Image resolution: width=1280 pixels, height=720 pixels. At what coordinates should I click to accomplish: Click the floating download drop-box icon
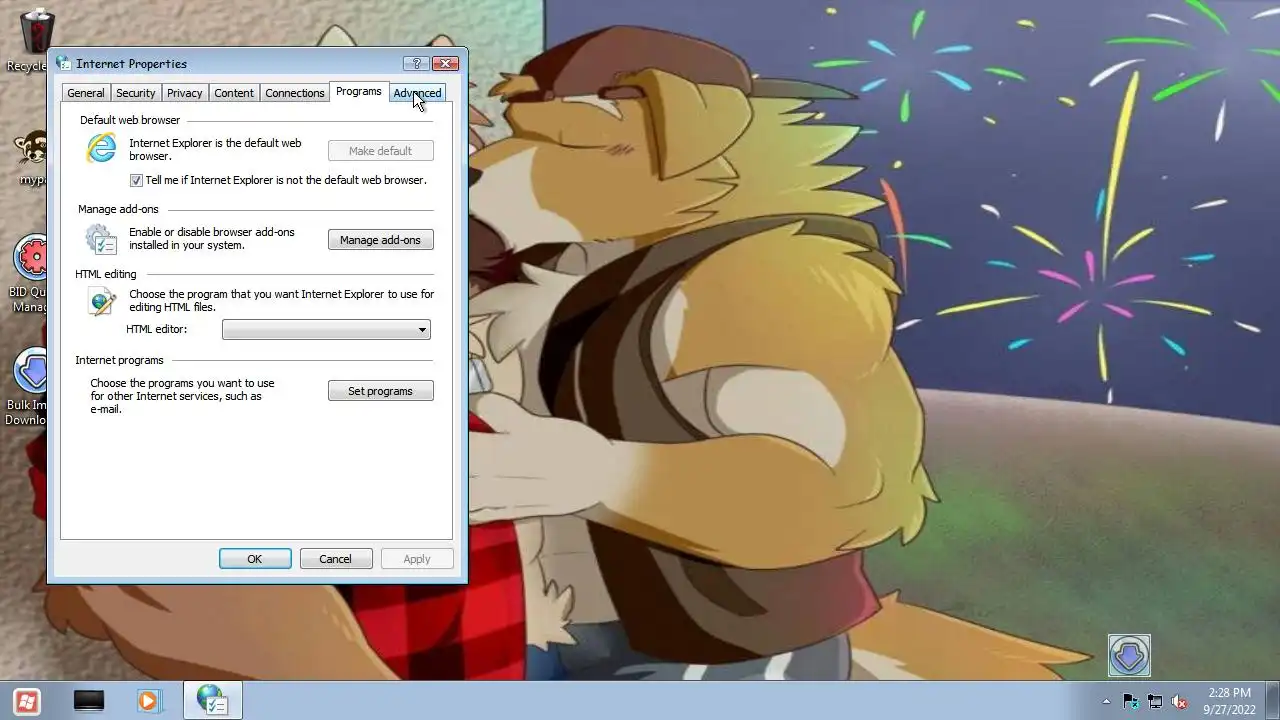(1129, 656)
